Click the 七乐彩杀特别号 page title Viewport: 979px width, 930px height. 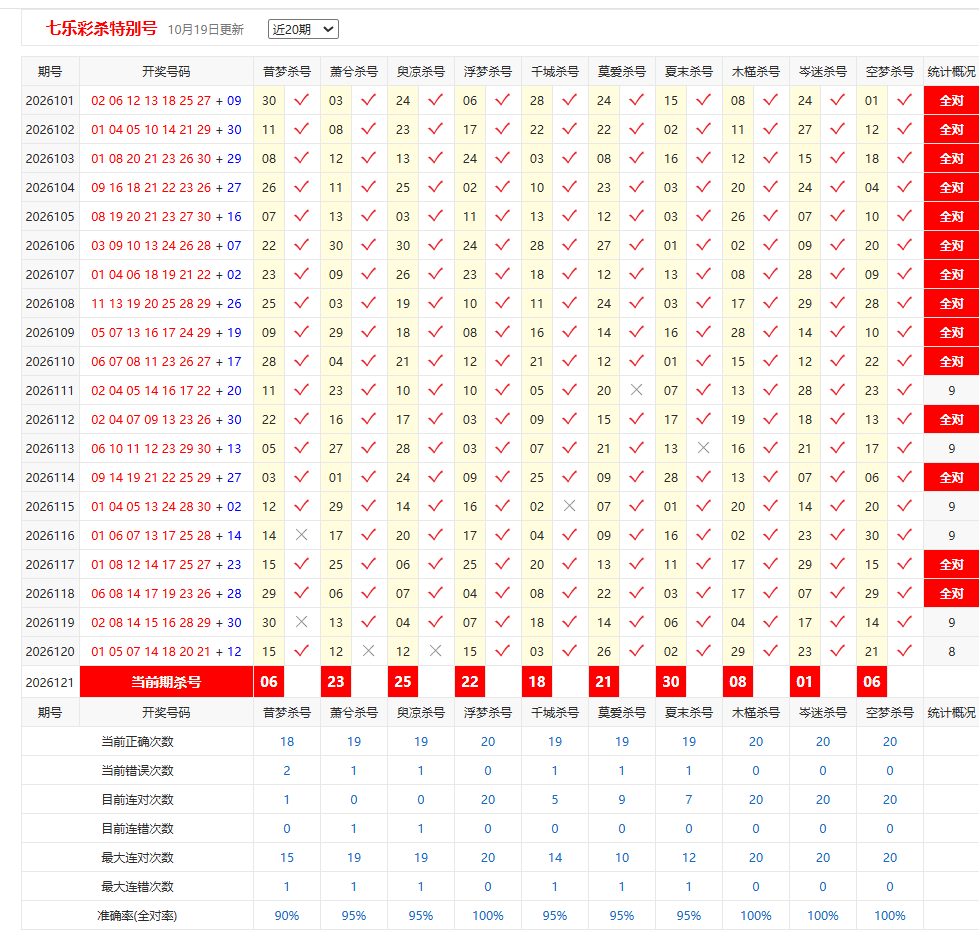pyautogui.click(x=101, y=29)
